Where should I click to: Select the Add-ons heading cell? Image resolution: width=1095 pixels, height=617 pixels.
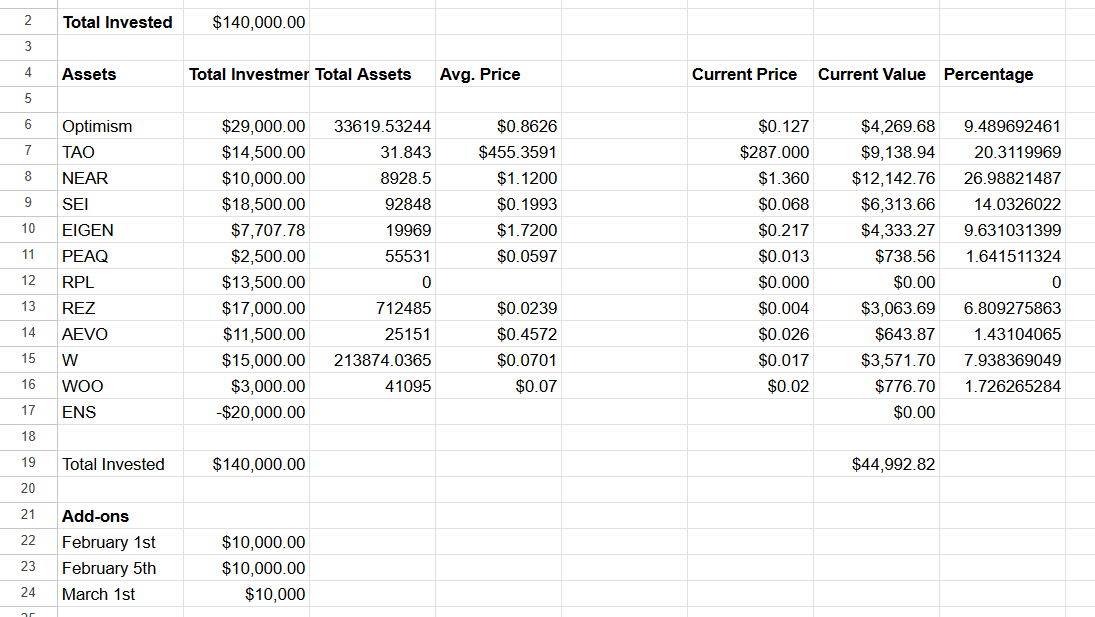[120, 516]
